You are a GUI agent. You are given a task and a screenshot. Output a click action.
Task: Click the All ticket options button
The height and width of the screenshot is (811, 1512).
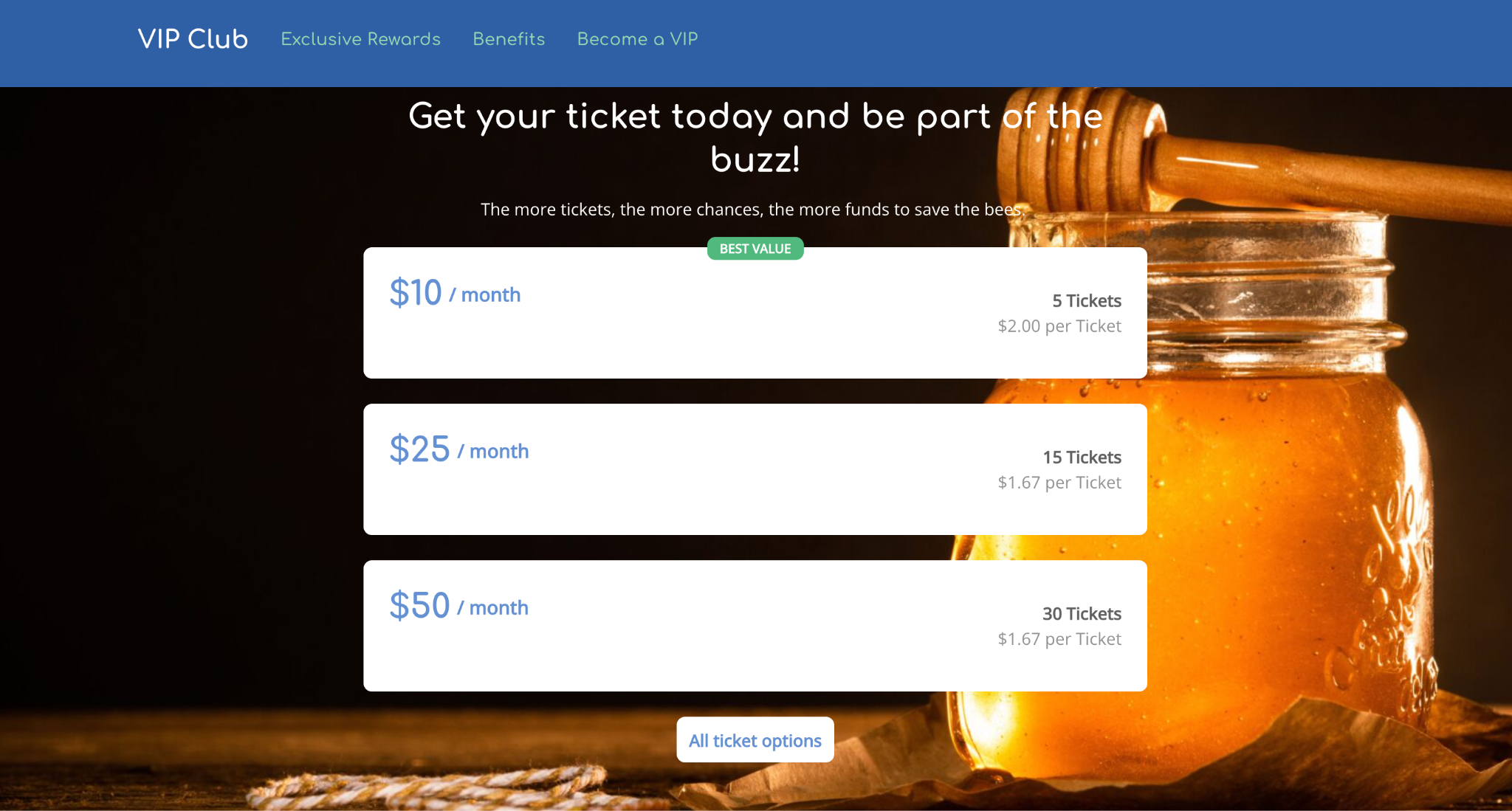[755, 739]
